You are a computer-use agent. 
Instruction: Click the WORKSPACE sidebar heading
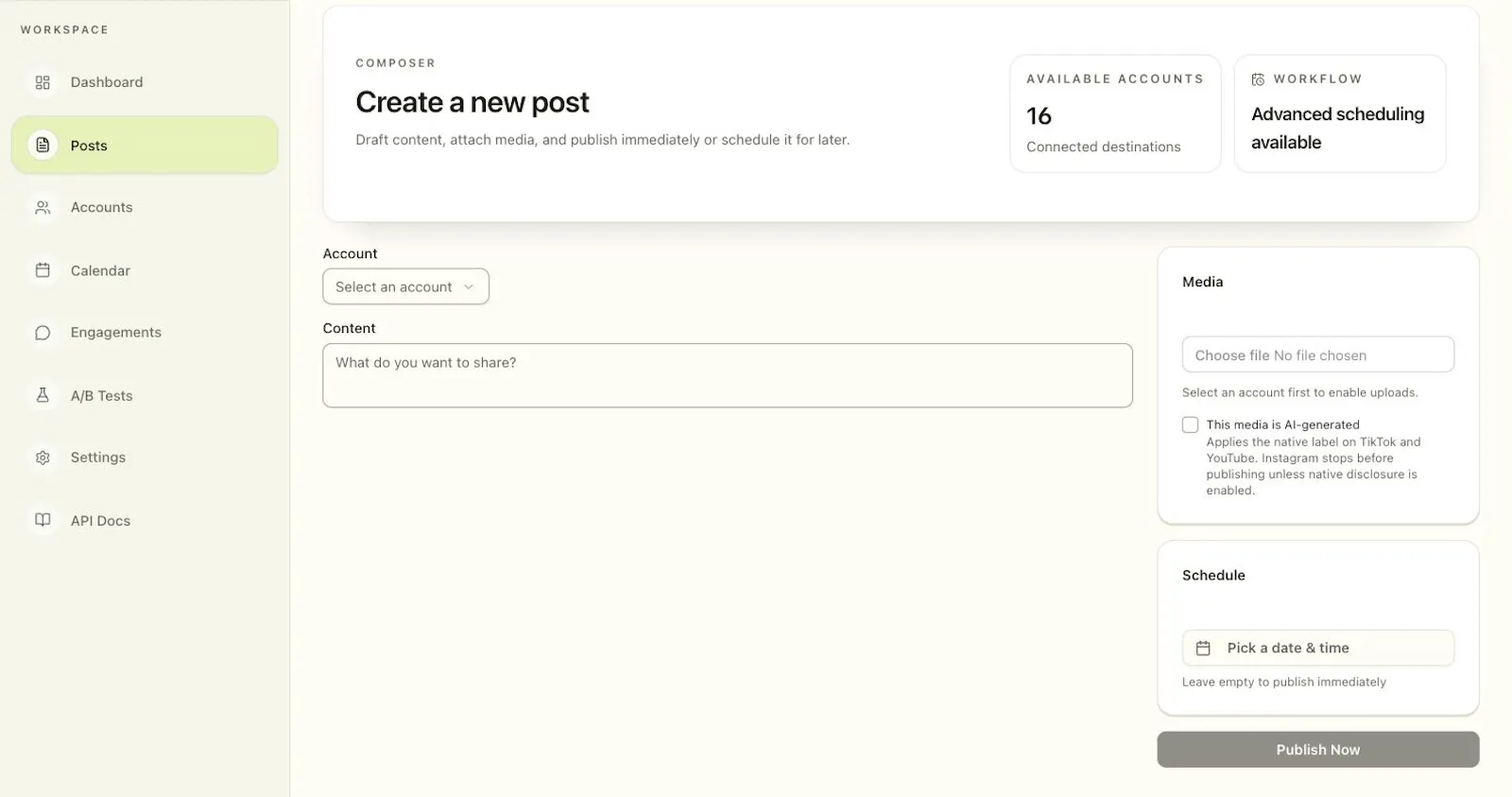click(64, 30)
